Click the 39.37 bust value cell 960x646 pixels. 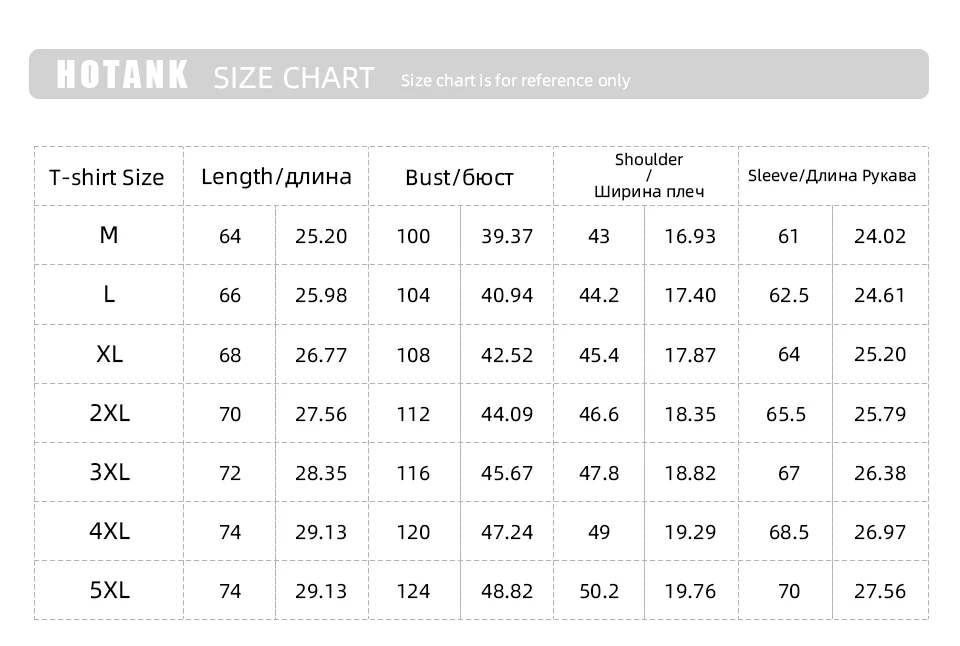pyautogui.click(x=507, y=236)
